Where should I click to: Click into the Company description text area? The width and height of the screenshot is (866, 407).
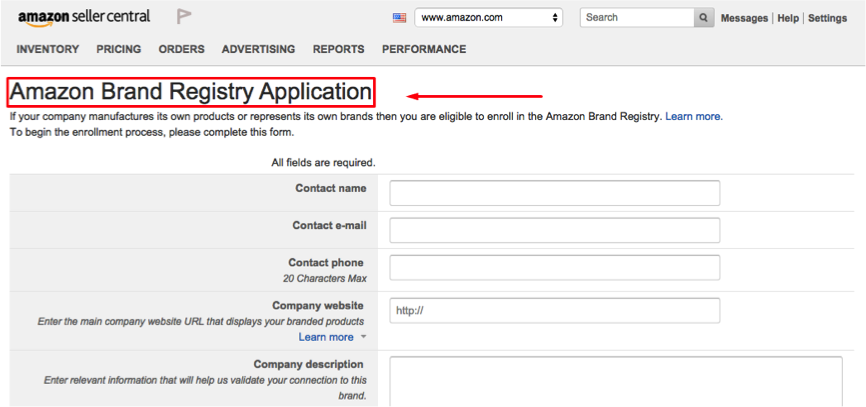tap(616, 382)
